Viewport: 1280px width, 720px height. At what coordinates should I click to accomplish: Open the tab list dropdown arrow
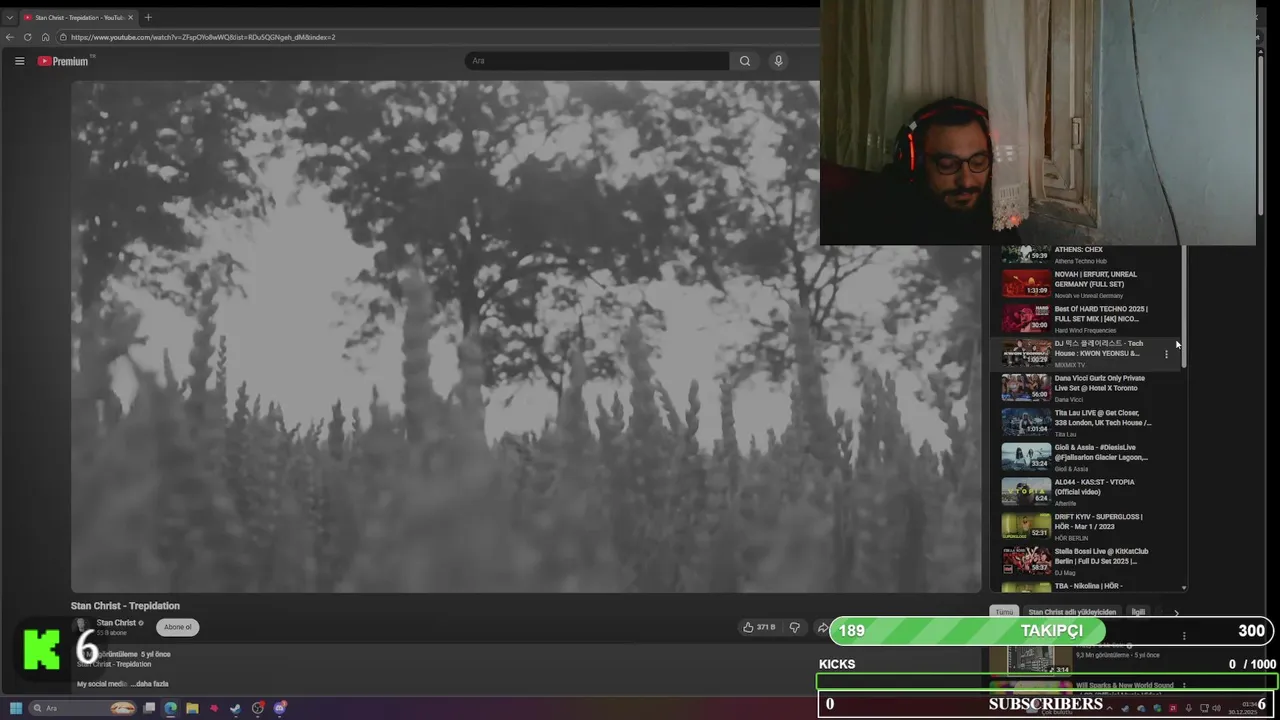pyautogui.click(x=10, y=17)
